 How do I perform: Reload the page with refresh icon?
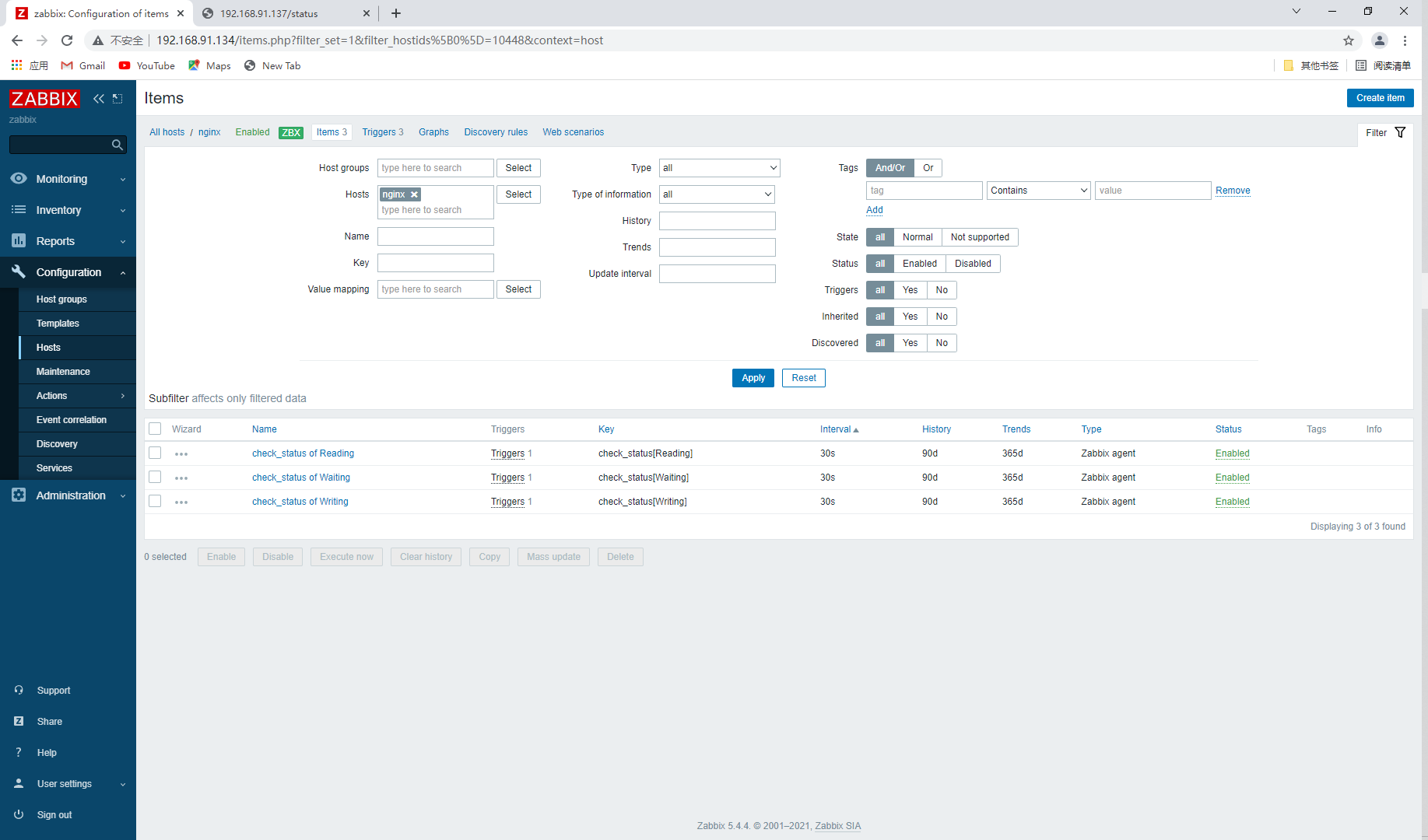(67, 40)
